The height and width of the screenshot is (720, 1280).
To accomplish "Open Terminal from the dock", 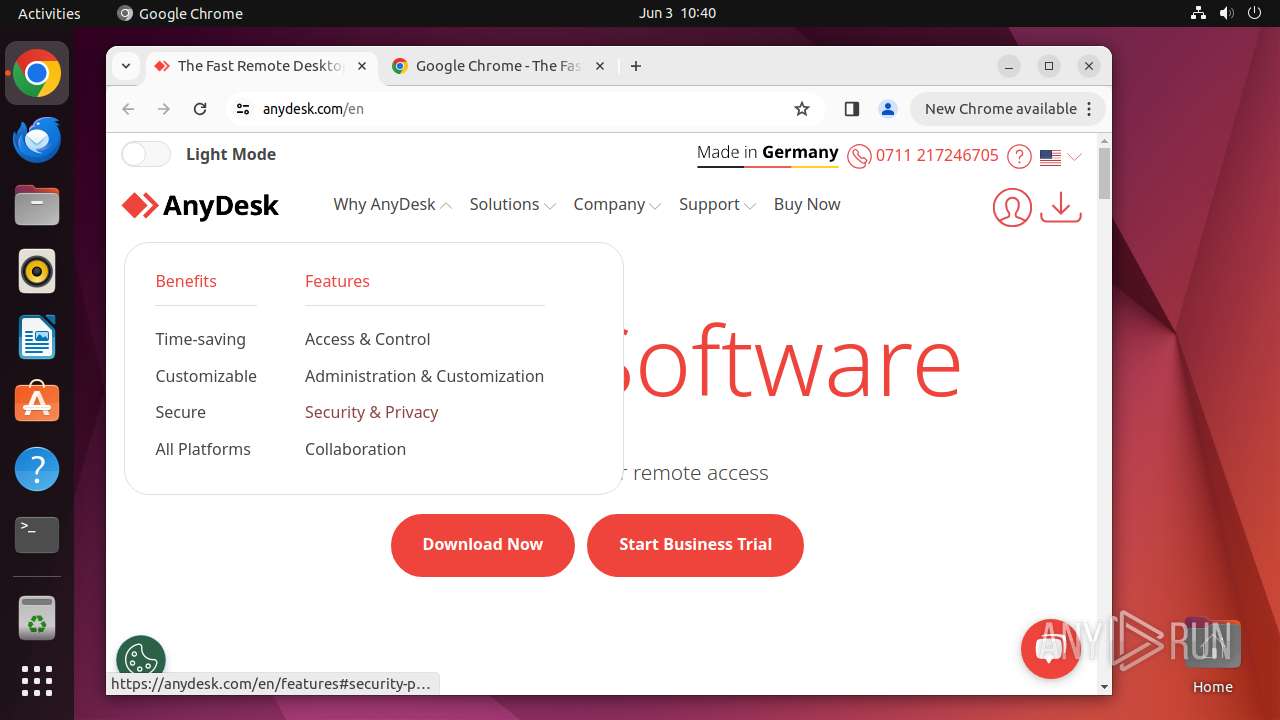I will 37,535.
